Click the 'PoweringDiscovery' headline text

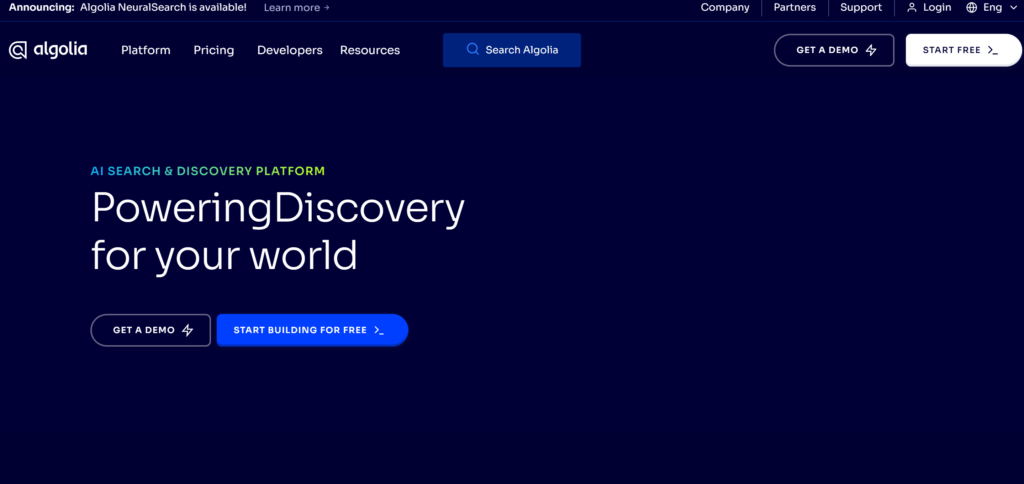278,210
